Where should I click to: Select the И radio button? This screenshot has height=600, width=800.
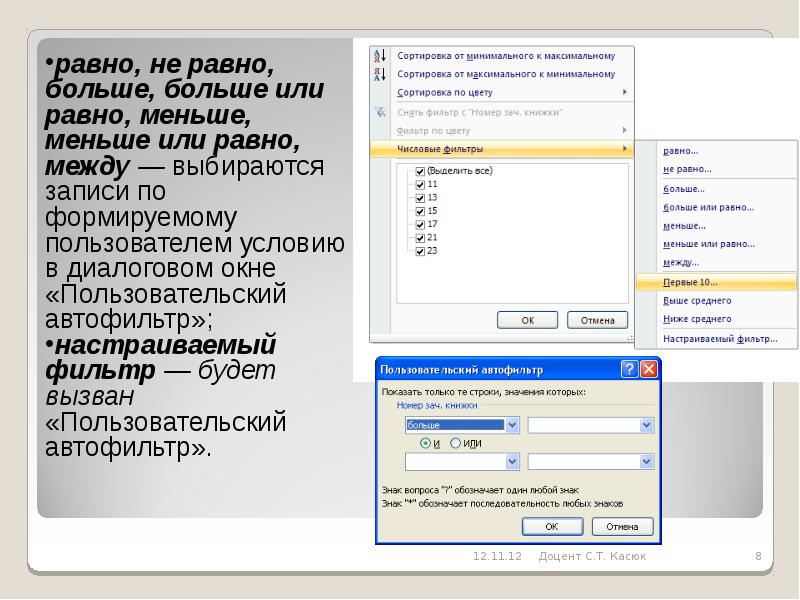point(425,443)
